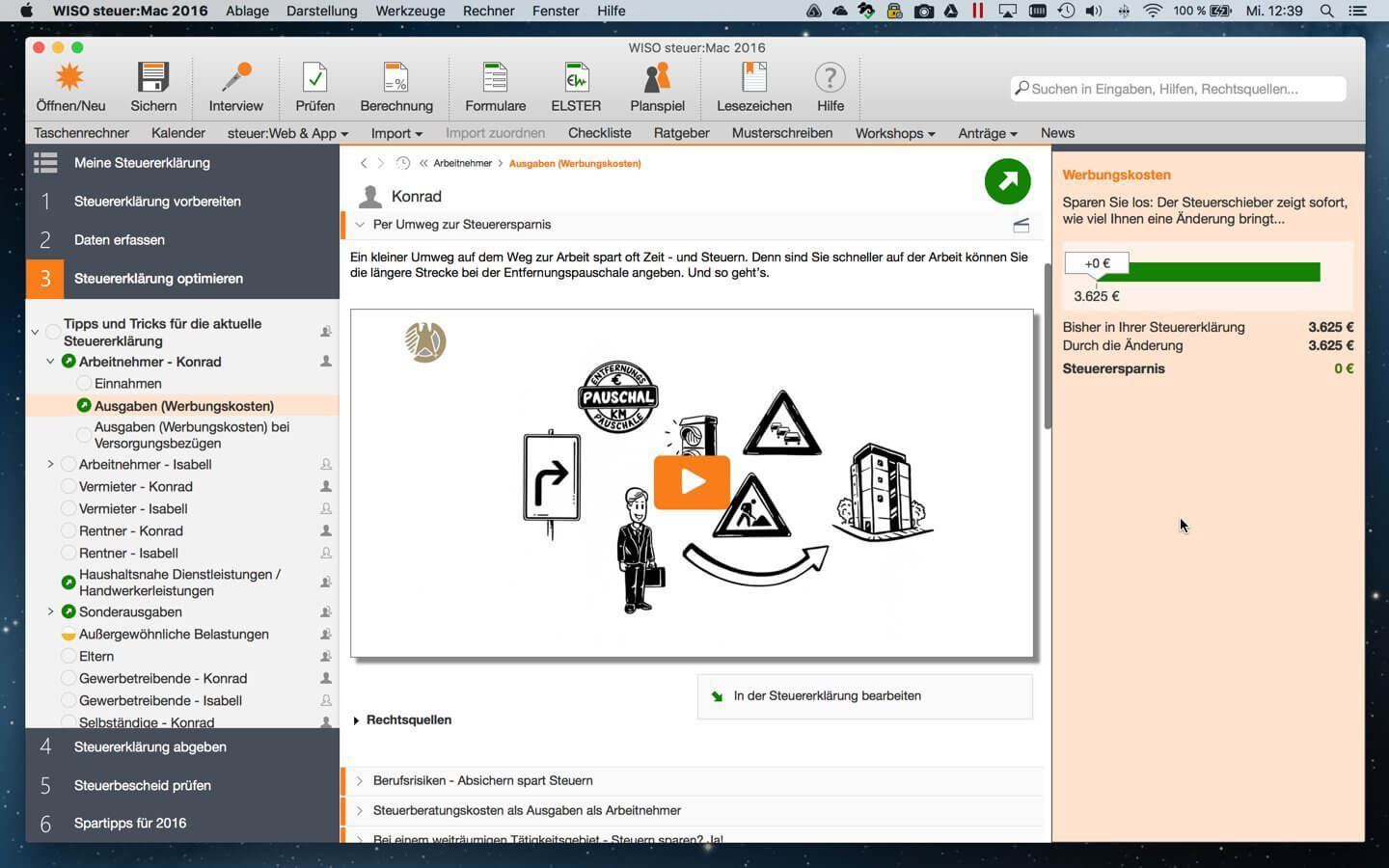This screenshot has width=1389, height=868.
Task: Open the Planspiel tool
Action: (x=657, y=78)
